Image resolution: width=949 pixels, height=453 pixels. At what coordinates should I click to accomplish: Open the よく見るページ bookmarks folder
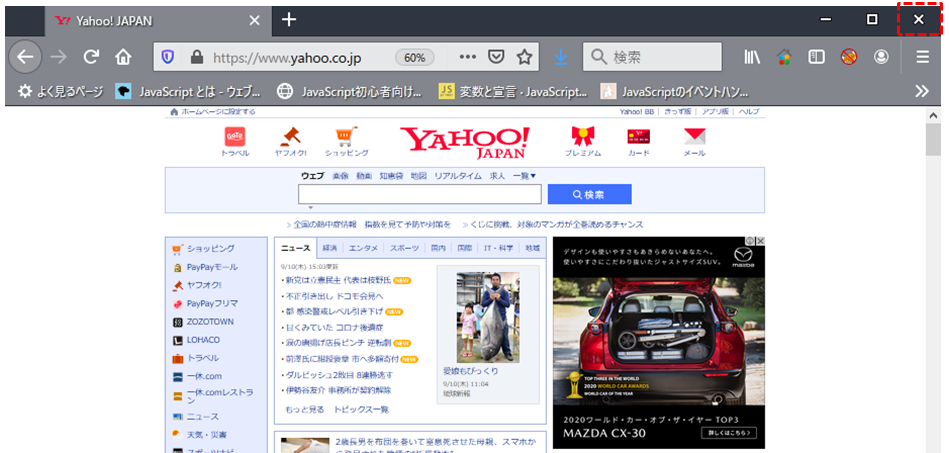(61, 91)
